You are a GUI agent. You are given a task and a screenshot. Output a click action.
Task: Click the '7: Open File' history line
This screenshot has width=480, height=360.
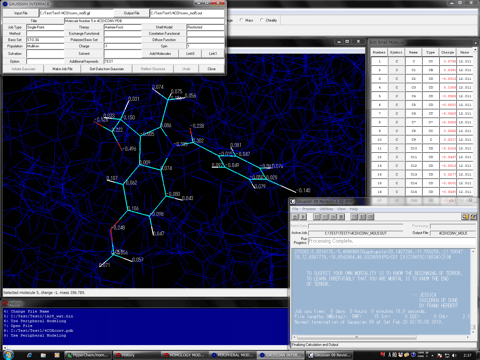point(18,326)
